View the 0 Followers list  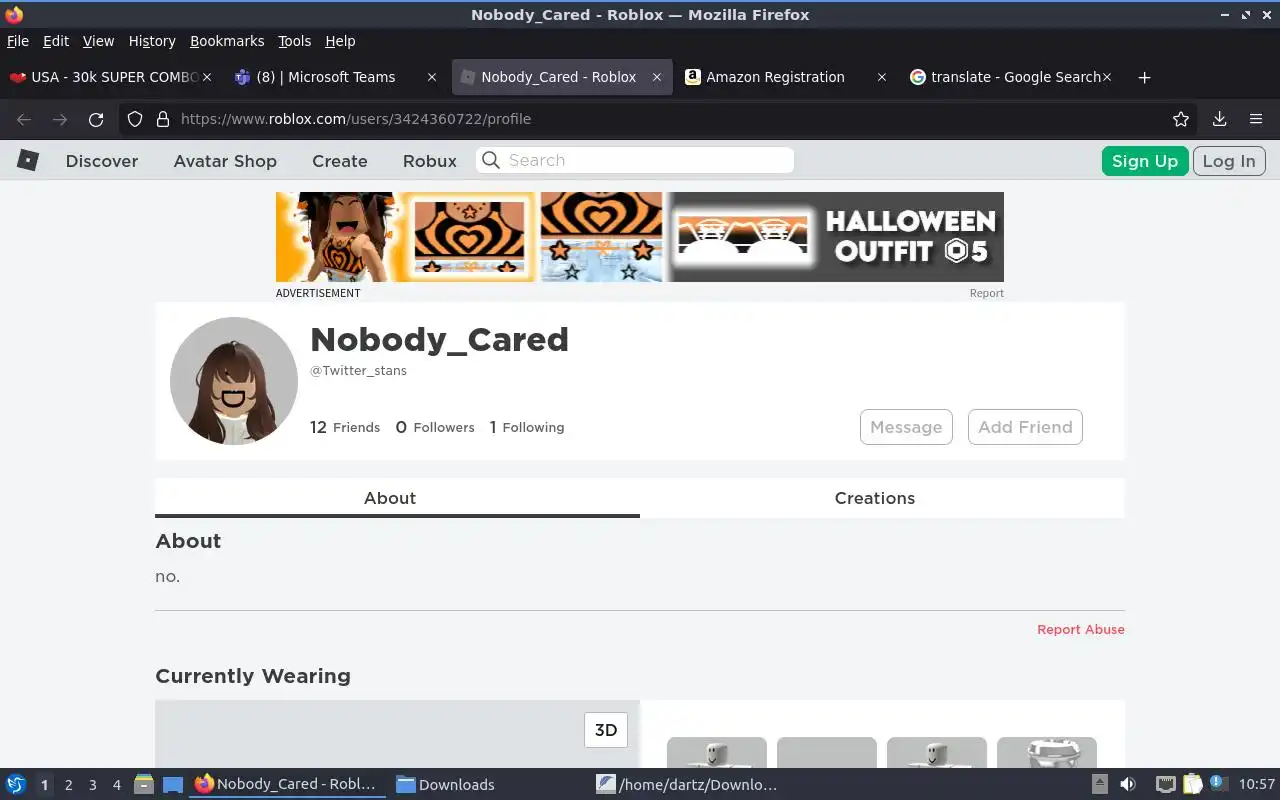point(435,427)
